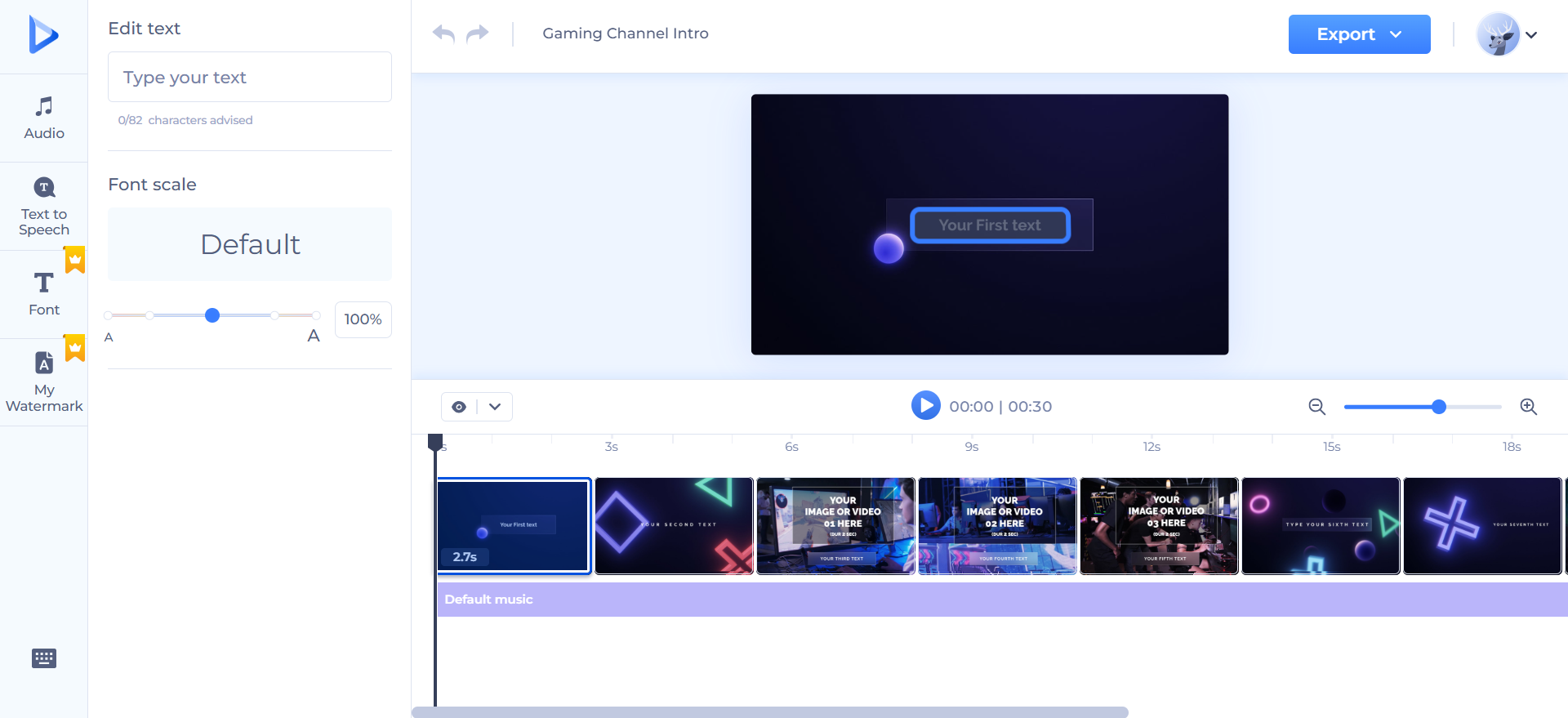
Task: Click the timeline playhead marker
Action: (x=435, y=442)
